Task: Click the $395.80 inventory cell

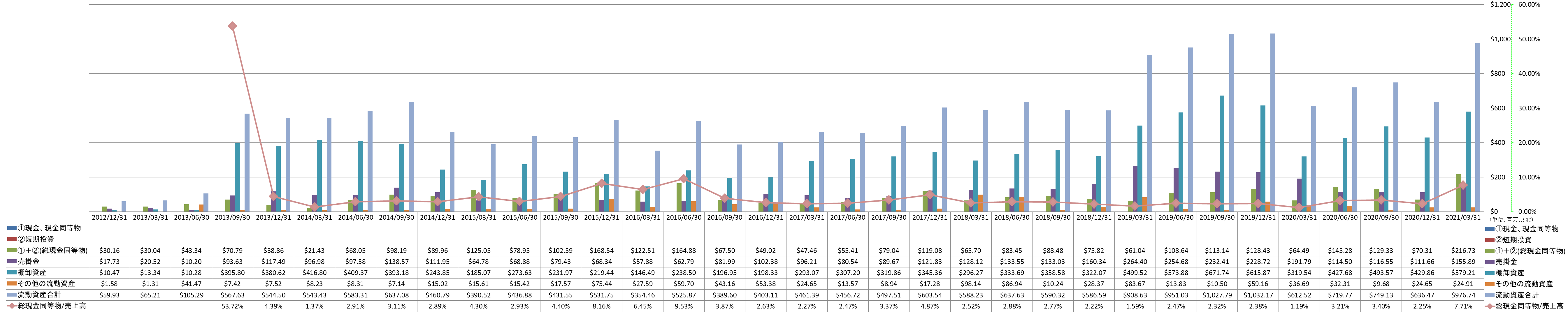Action: tap(233, 273)
